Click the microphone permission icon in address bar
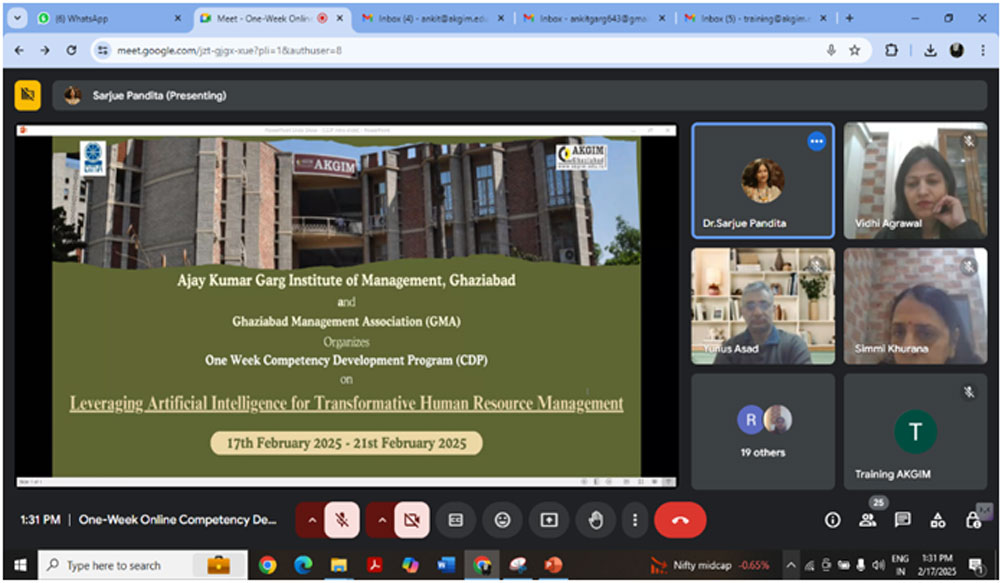 click(831, 51)
